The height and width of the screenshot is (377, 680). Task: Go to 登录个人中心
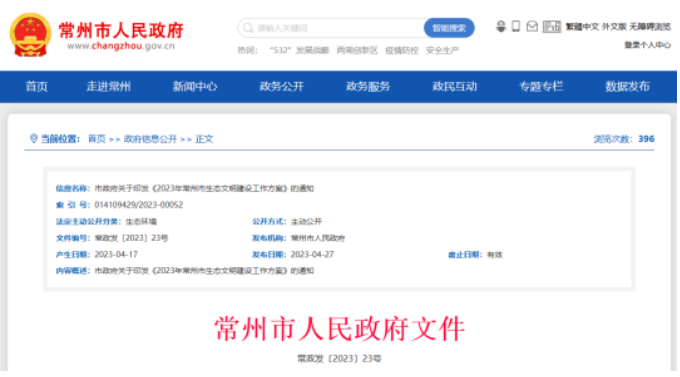[647, 45]
